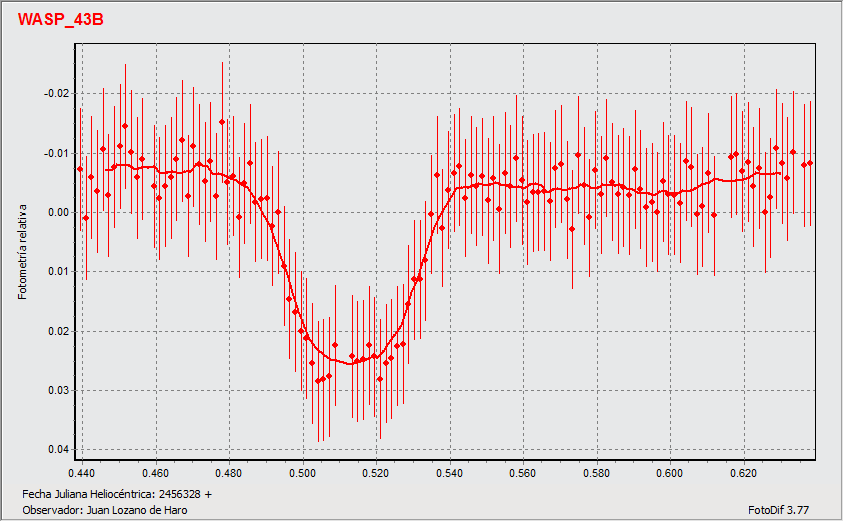
Task: Select the 0.440 x-axis tick label
Action: tap(81, 471)
